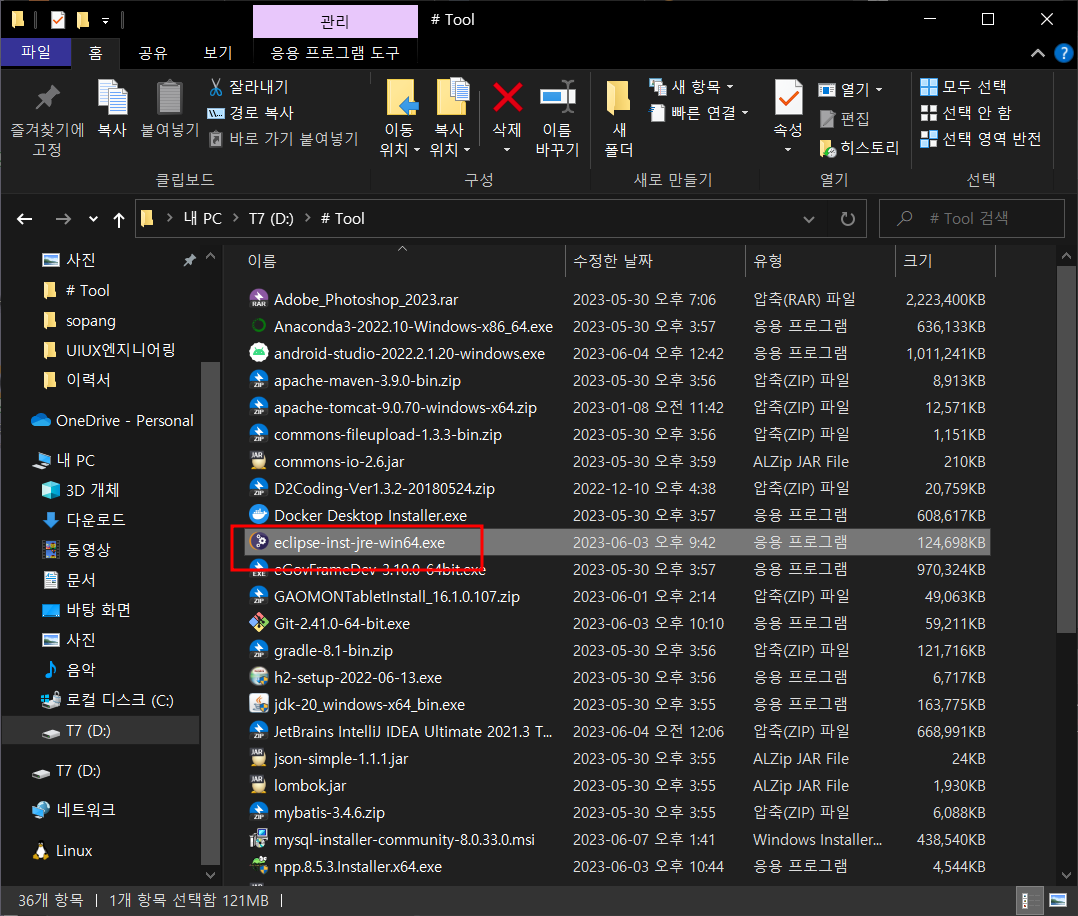
Task: Create a New folder (새 폴더)
Action: [x=618, y=119]
